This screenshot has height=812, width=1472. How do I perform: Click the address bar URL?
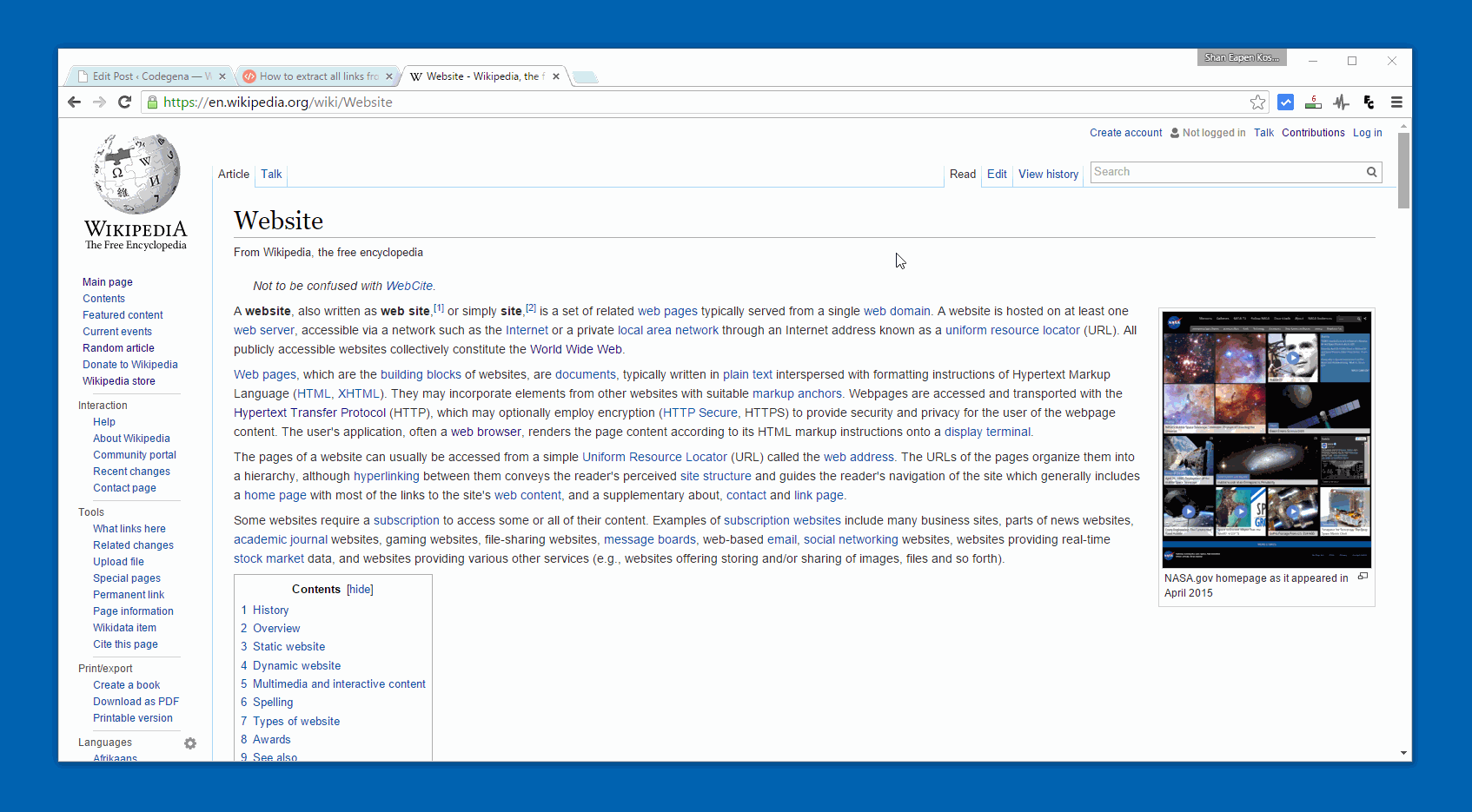(278, 102)
